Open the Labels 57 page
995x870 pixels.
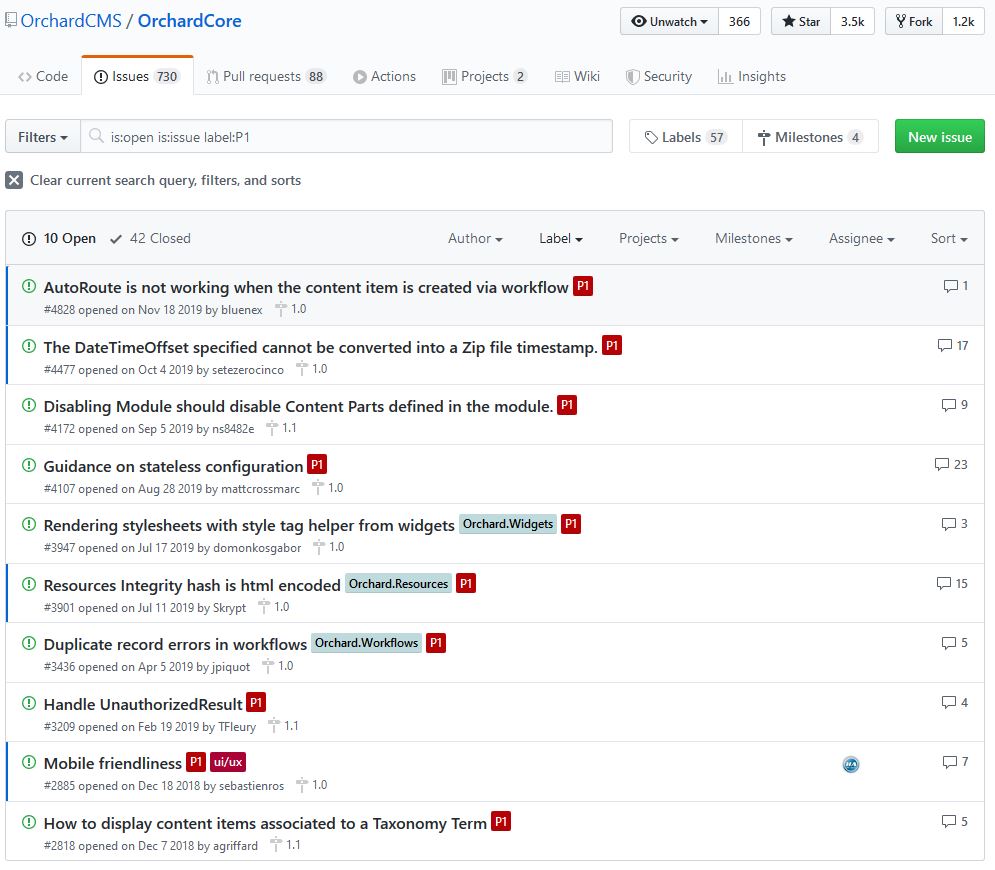click(685, 136)
